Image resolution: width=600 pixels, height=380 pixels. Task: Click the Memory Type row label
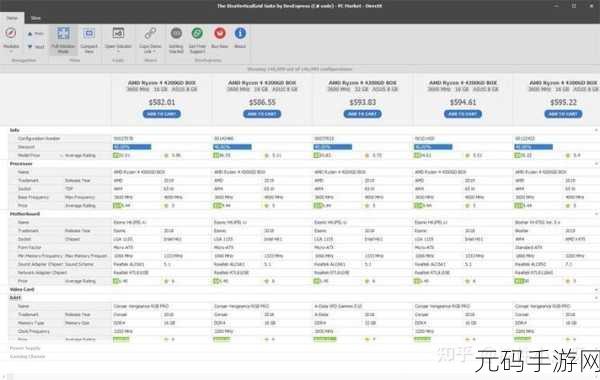tap(31, 323)
